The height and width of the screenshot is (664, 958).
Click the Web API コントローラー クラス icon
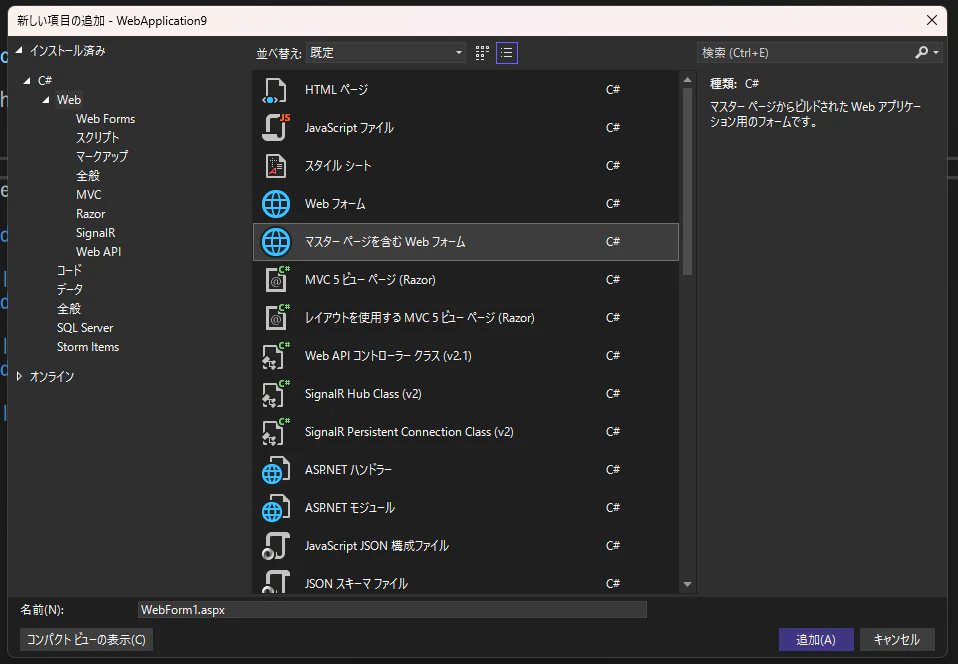(x=276, y=356)
